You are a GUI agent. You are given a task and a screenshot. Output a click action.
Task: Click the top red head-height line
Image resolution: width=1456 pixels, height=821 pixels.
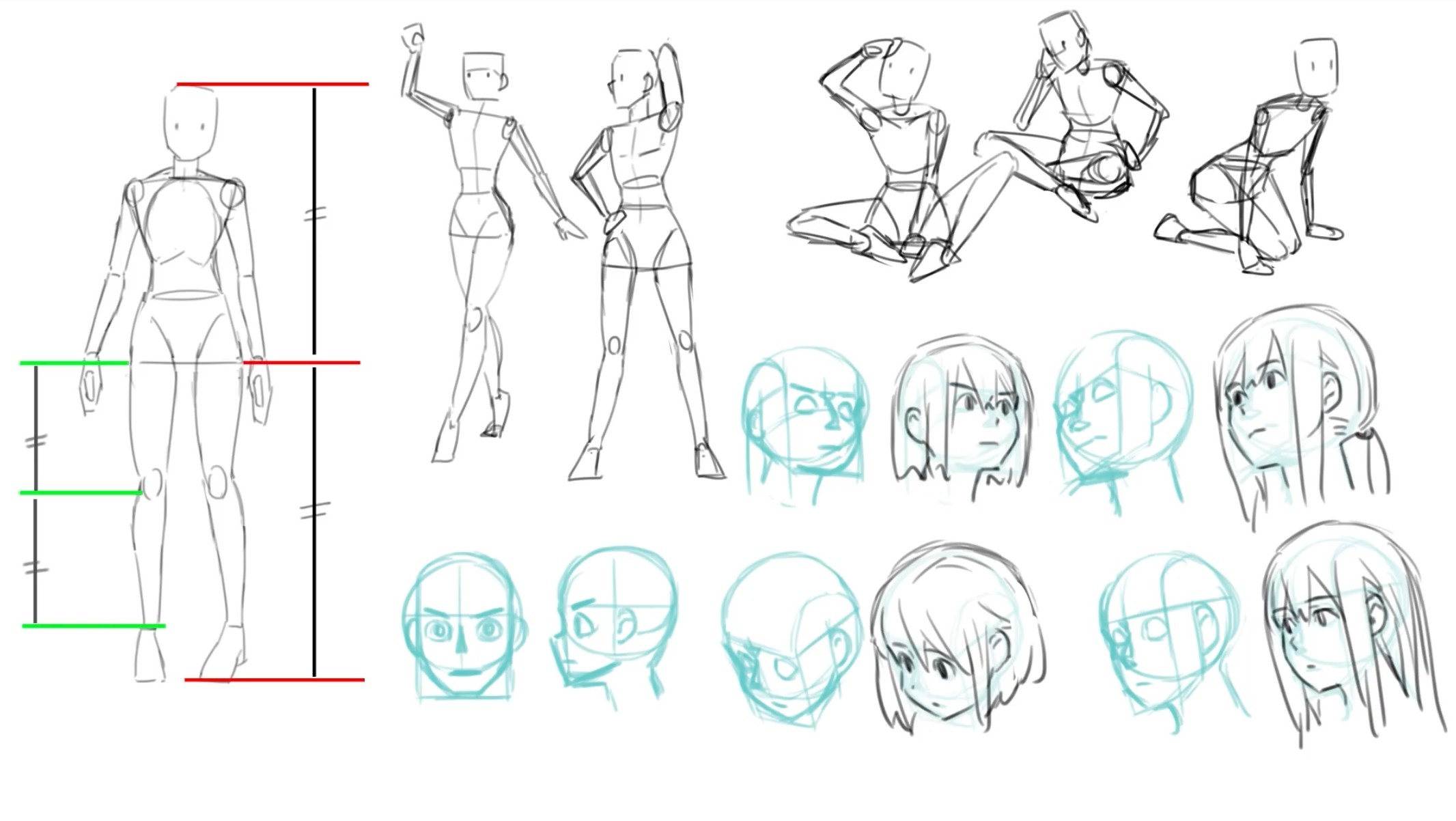pyautogui.click(x=272, y=85)
